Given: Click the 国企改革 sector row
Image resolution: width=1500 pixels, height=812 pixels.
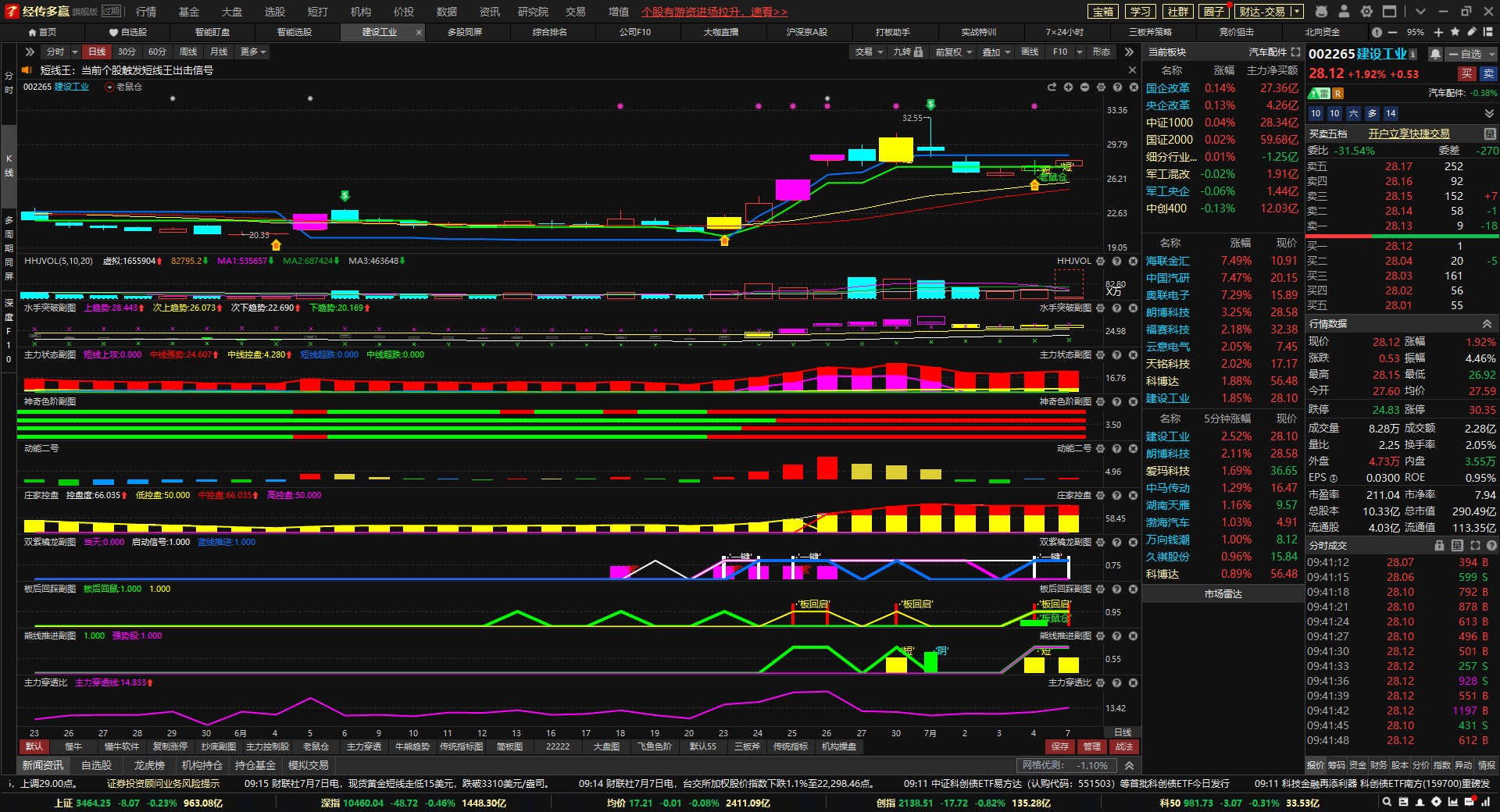Looking at the screenshot, I should coord(1221,88).
